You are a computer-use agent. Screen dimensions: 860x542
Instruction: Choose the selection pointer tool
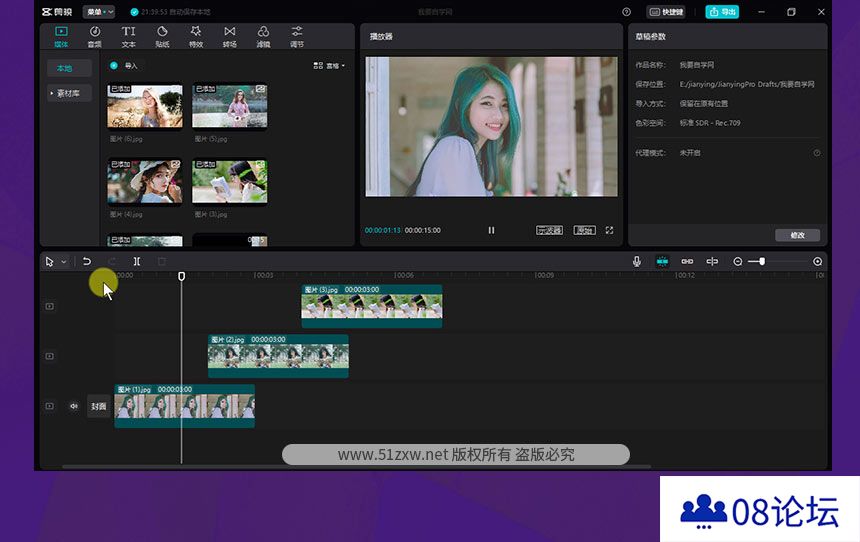[x=49, y=262]
